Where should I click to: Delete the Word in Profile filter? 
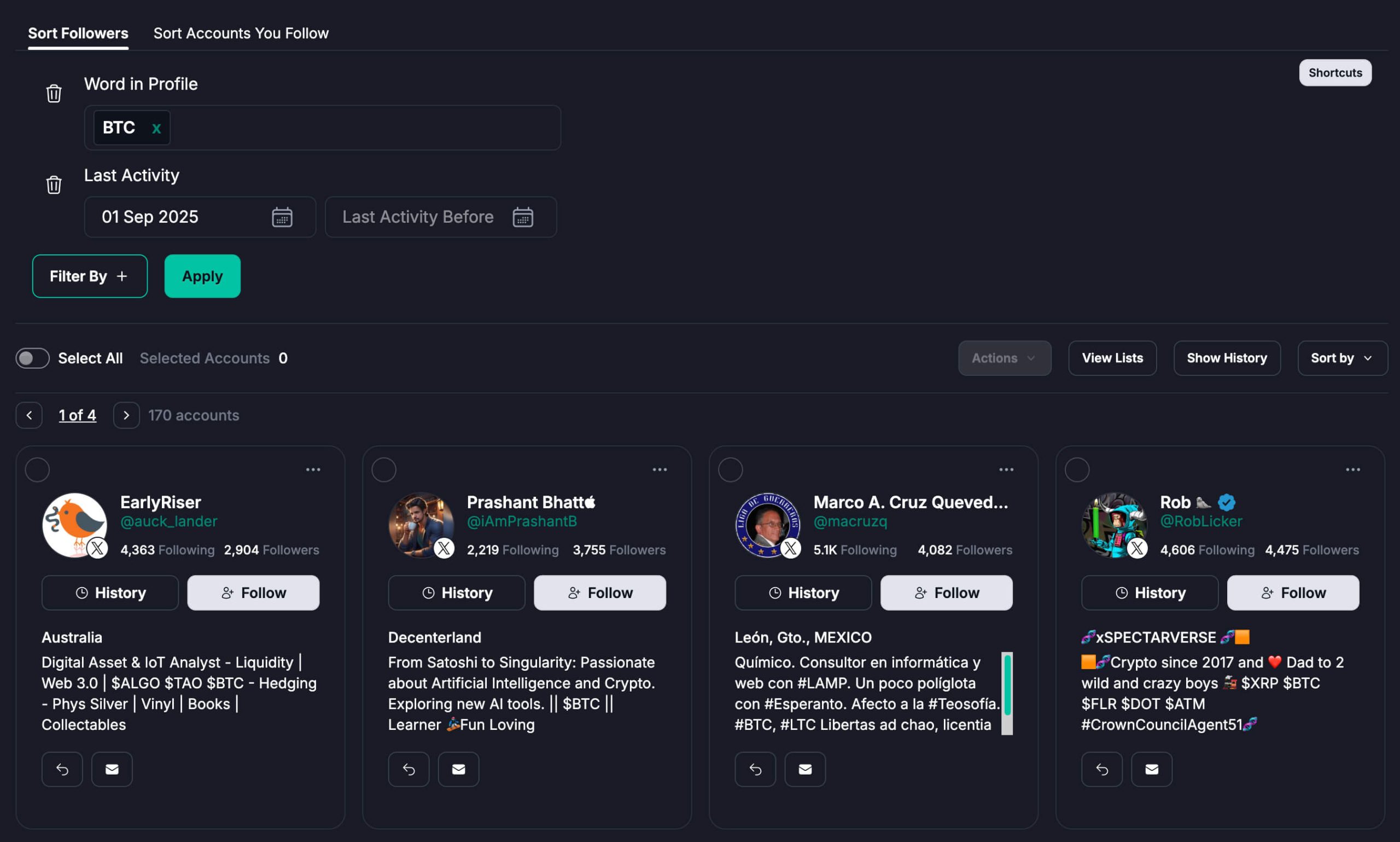[x=54, y=93]
